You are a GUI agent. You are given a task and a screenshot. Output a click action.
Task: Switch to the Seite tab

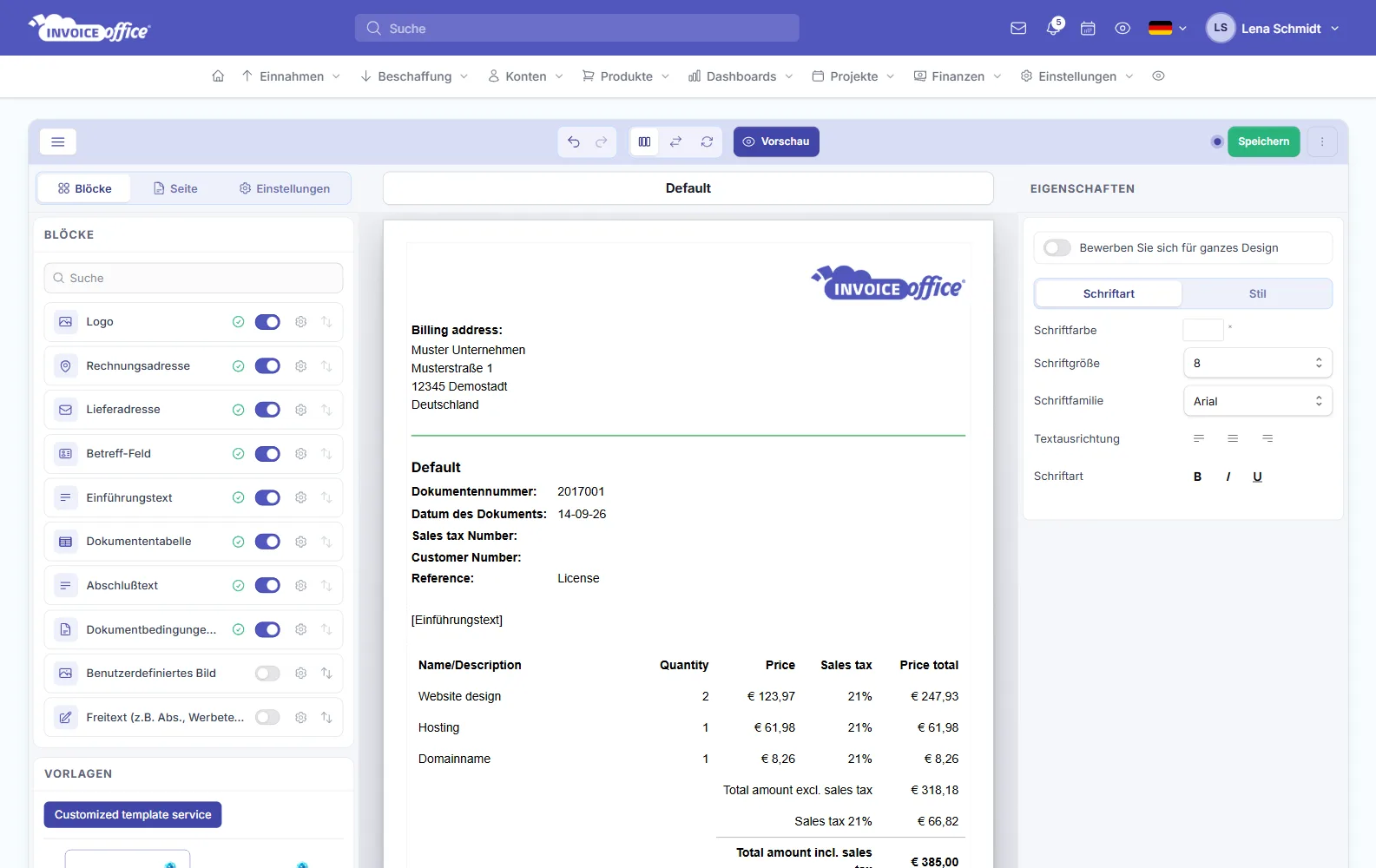pos(175,188)
